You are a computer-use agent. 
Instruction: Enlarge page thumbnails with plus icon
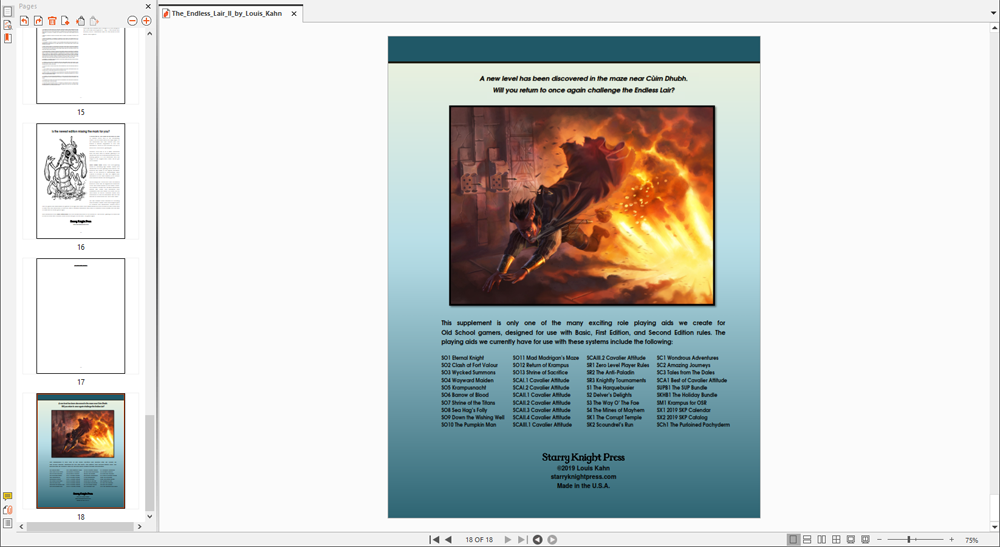[146, 21]
